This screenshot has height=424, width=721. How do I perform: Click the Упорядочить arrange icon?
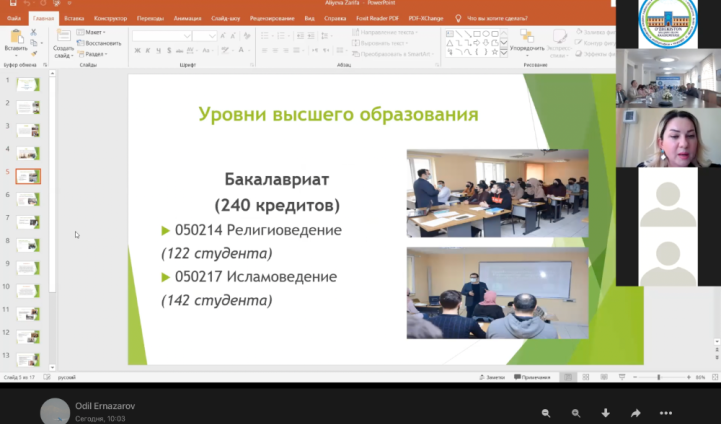click(527, 36)
